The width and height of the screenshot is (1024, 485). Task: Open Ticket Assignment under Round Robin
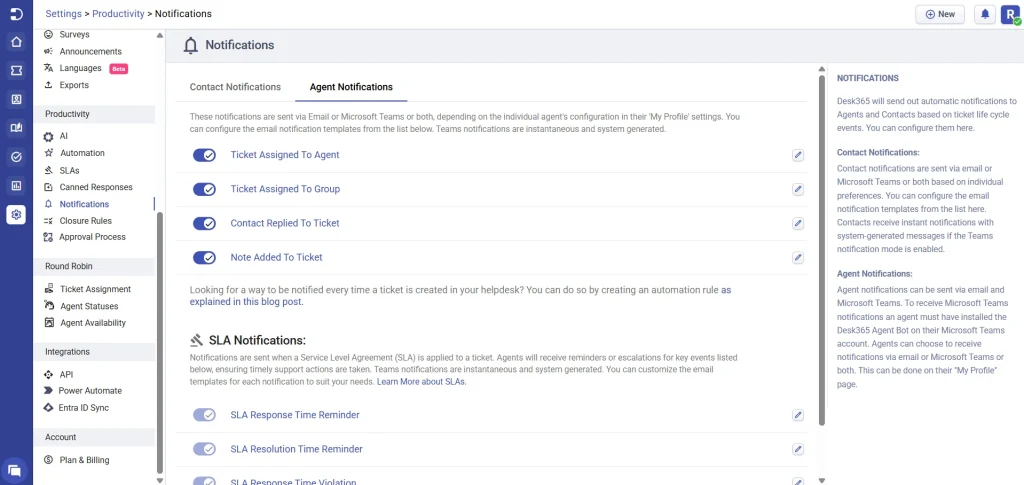[95, 289]
